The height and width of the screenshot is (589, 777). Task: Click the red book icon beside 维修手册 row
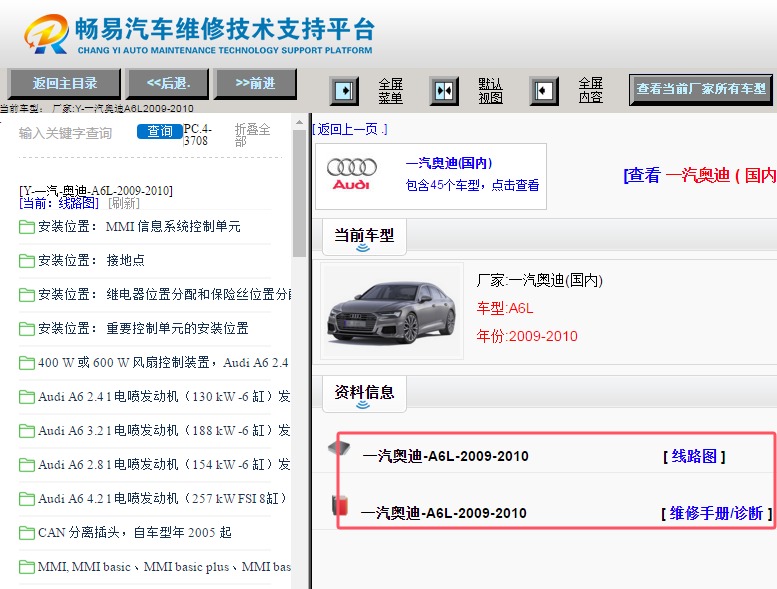tap(340, 504)
